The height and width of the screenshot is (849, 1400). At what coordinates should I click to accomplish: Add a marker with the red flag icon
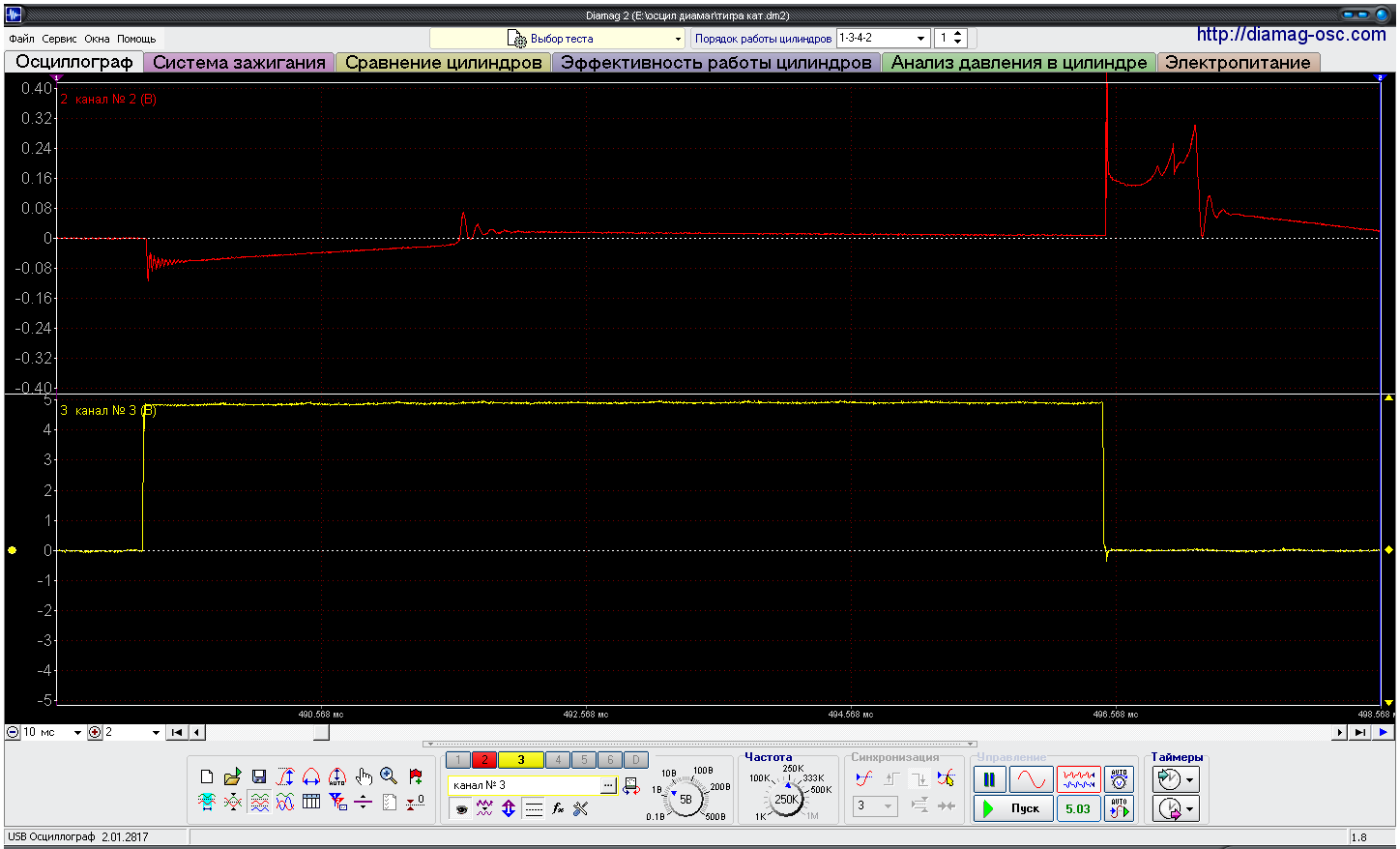click(x=416, y=776)
